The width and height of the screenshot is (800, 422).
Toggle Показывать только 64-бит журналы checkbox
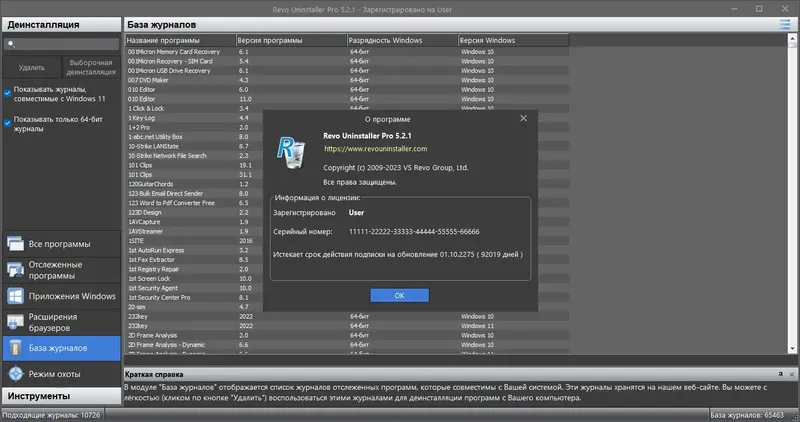[8, 123]
